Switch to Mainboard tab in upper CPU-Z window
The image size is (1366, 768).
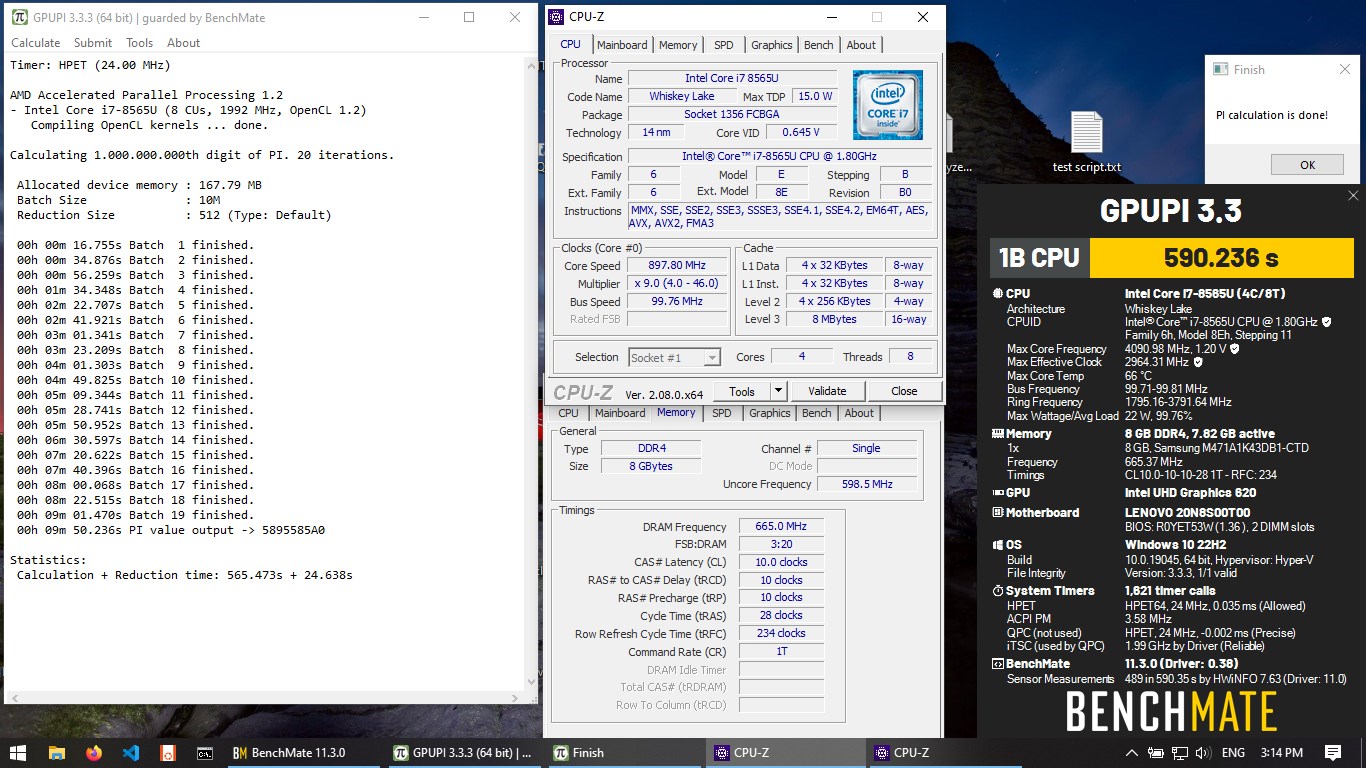pyautogui.click(x=622, y=45)
